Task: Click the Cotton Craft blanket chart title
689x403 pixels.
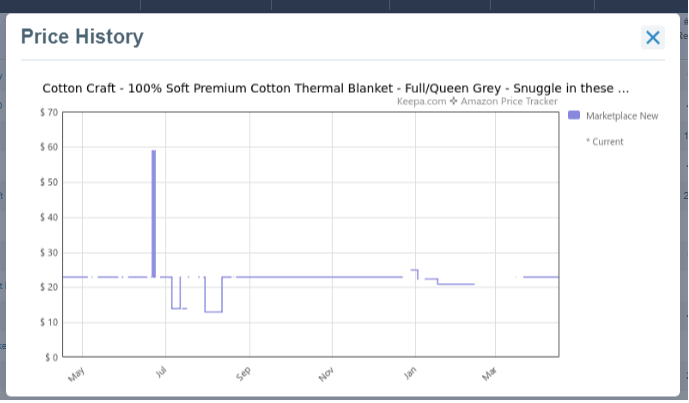Action: [336, 88]
